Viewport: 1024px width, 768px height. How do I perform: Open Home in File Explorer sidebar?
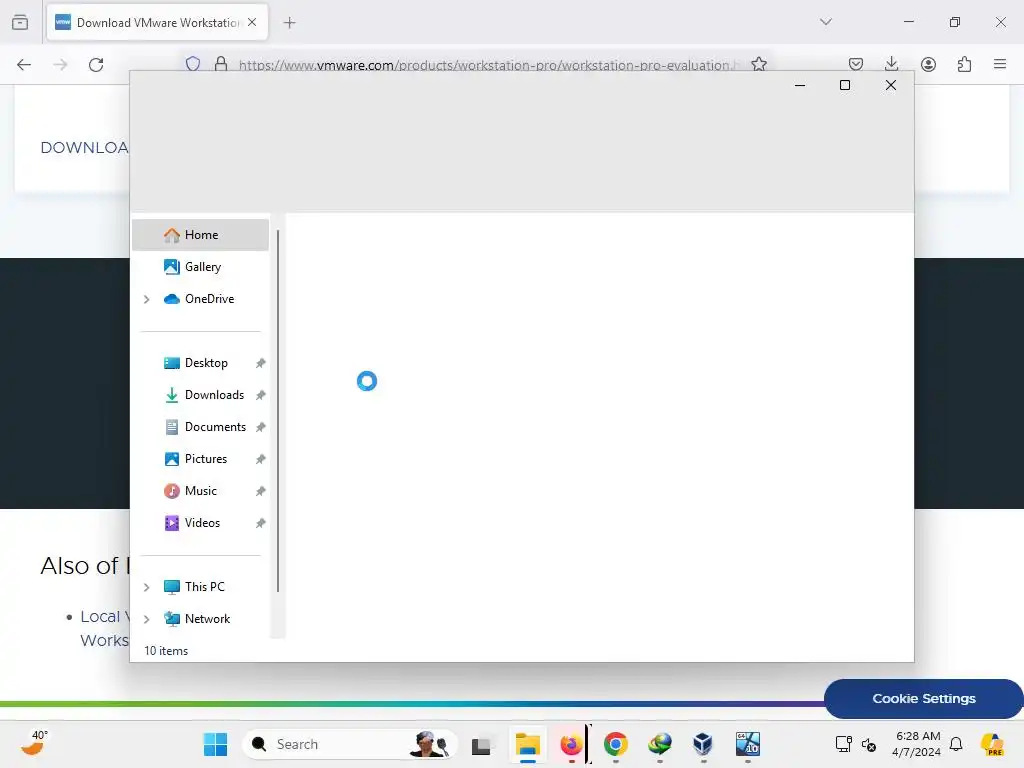[x=200, y=235]
